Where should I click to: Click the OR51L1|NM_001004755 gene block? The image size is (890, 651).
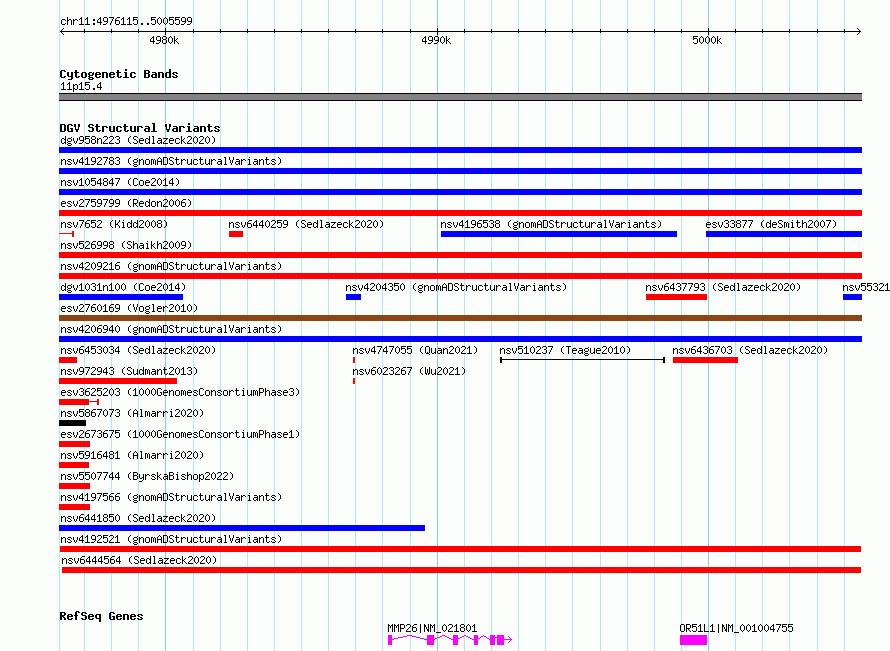tap(694, 640)
